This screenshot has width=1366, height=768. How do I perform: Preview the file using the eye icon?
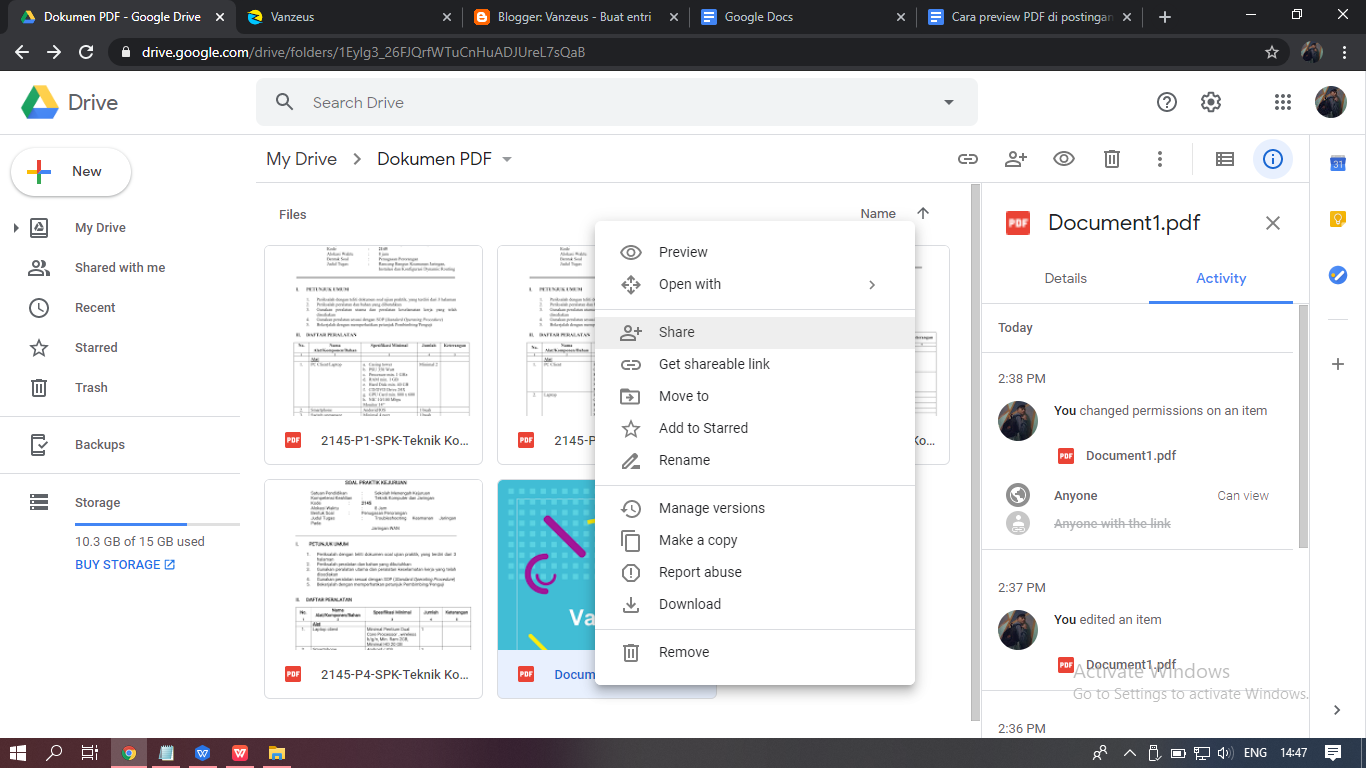click(x=1063, y=159)
